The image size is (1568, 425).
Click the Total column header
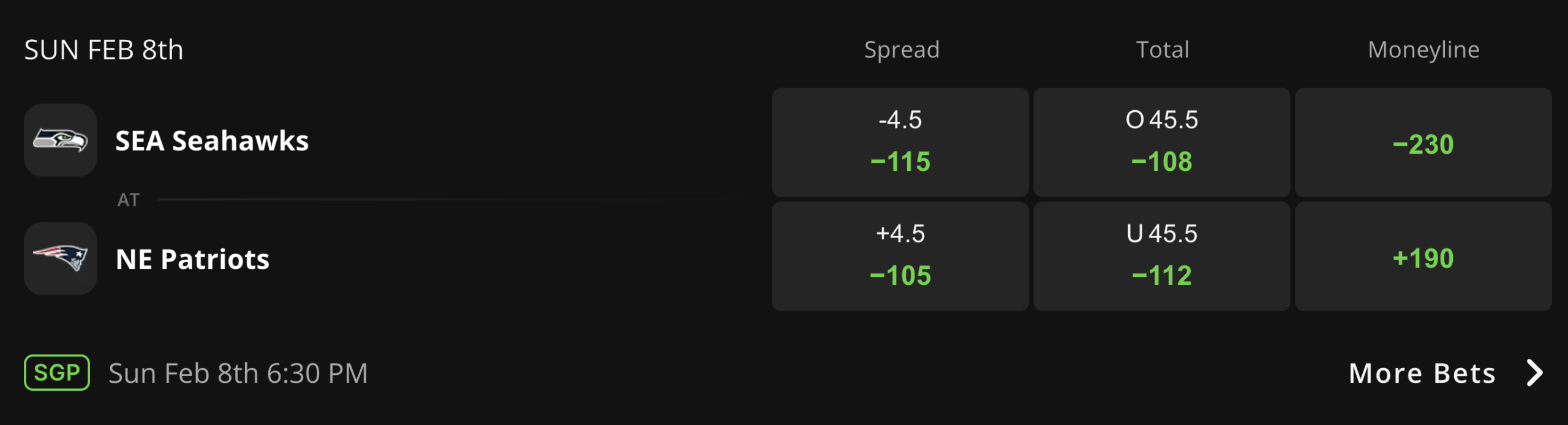[x=1163, y=50]
